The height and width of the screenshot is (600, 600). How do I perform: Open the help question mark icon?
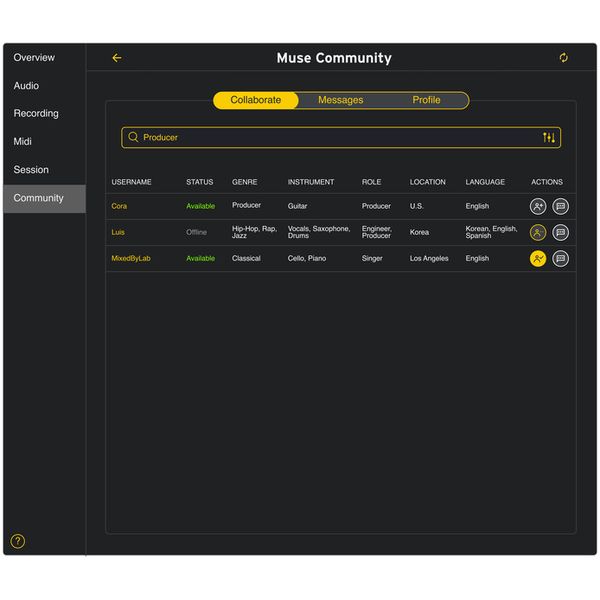pos(18,541)
